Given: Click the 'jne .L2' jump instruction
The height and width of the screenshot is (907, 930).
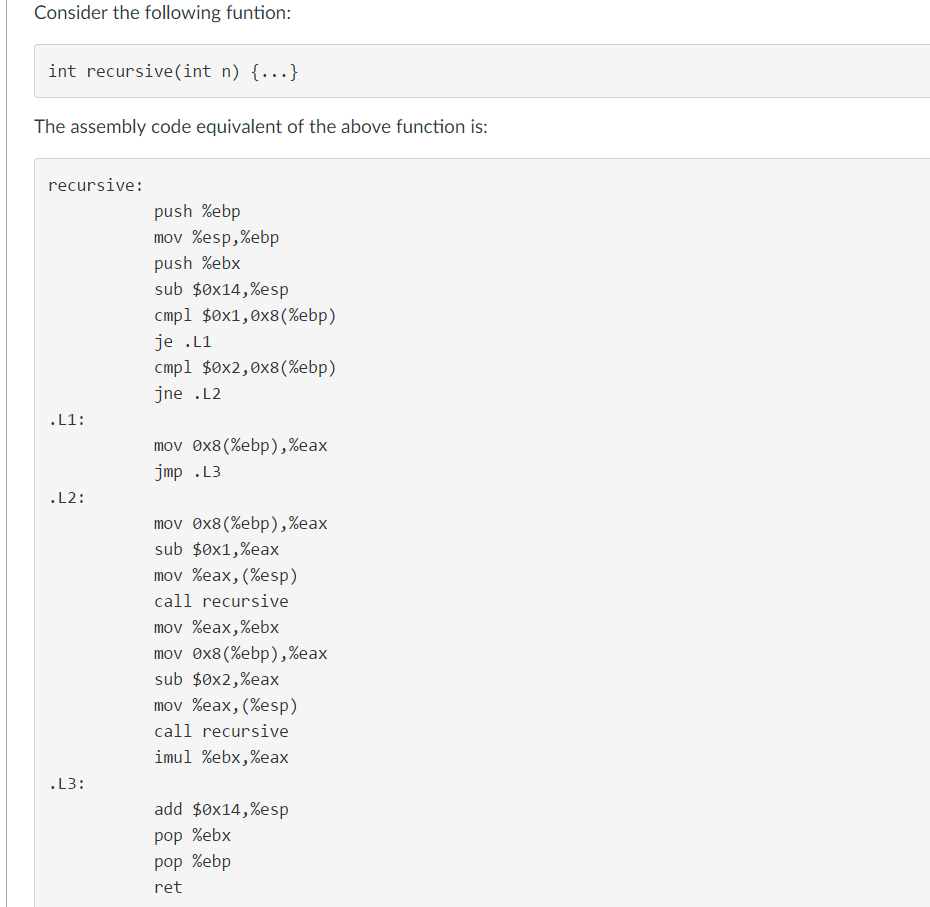Looking at the screenshot, I should 187,394.
